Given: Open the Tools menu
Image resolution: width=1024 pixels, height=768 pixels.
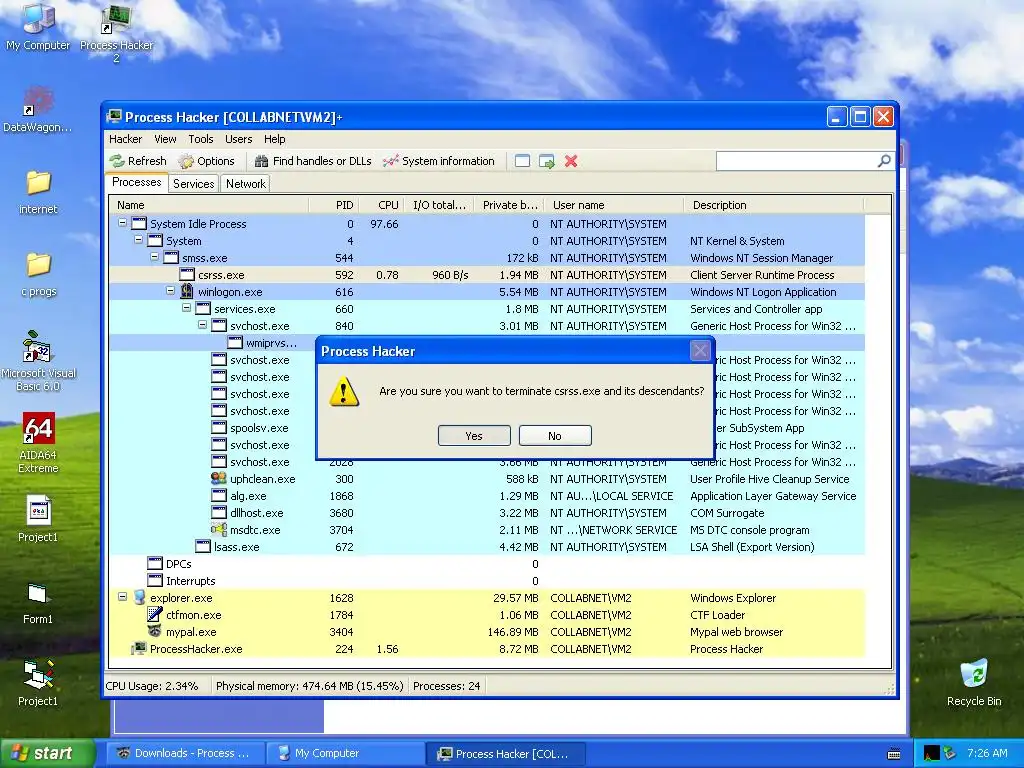Looking at the screenshot, I should point(200,139).
